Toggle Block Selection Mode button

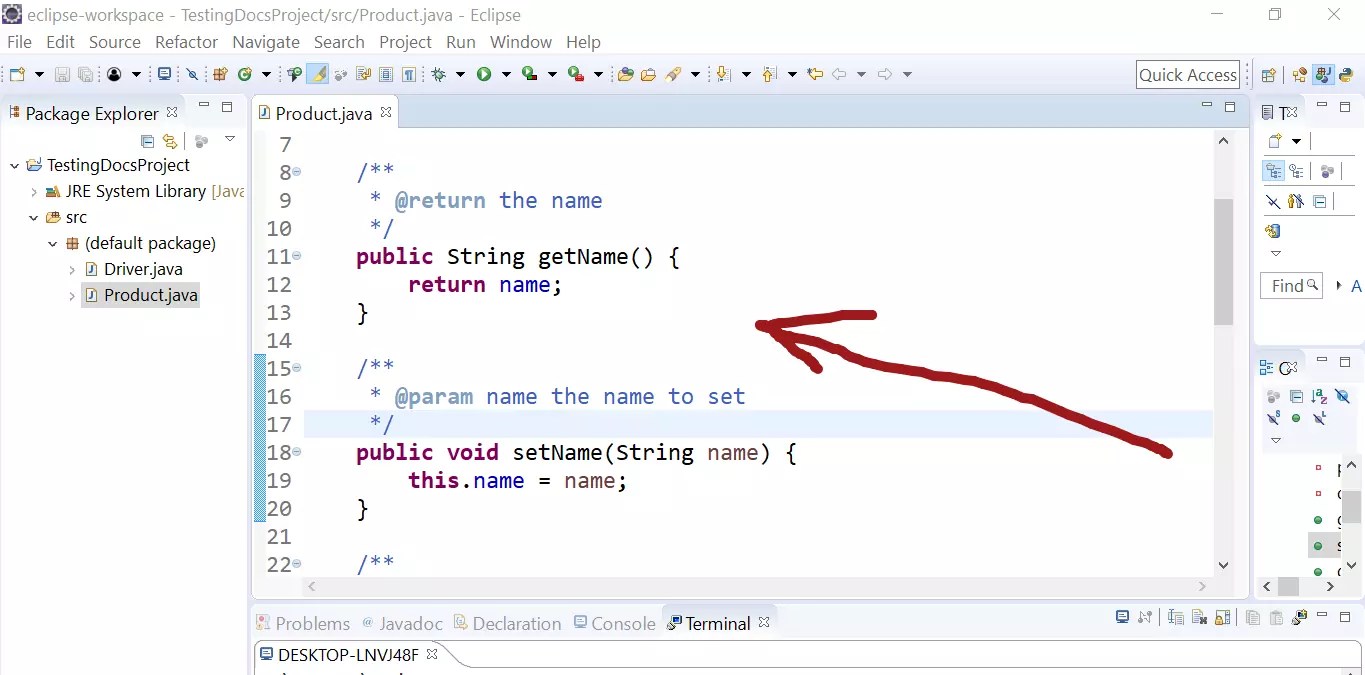pos(385,74)
